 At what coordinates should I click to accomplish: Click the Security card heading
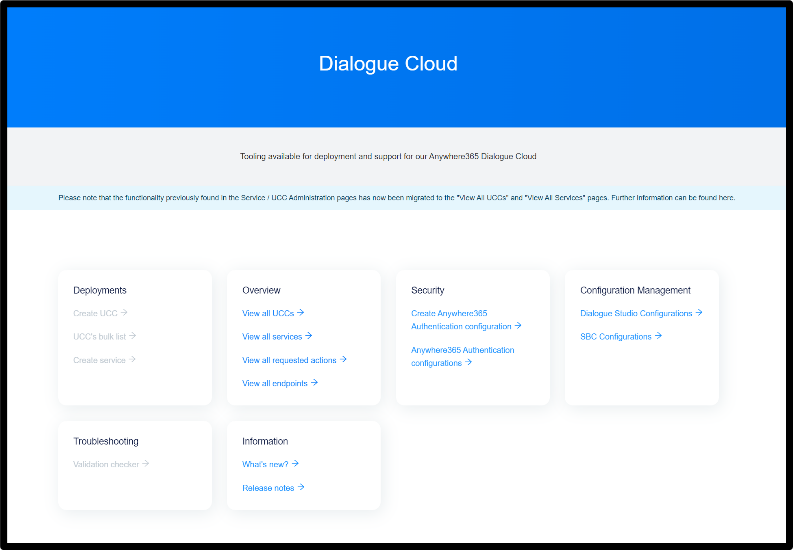427,290
